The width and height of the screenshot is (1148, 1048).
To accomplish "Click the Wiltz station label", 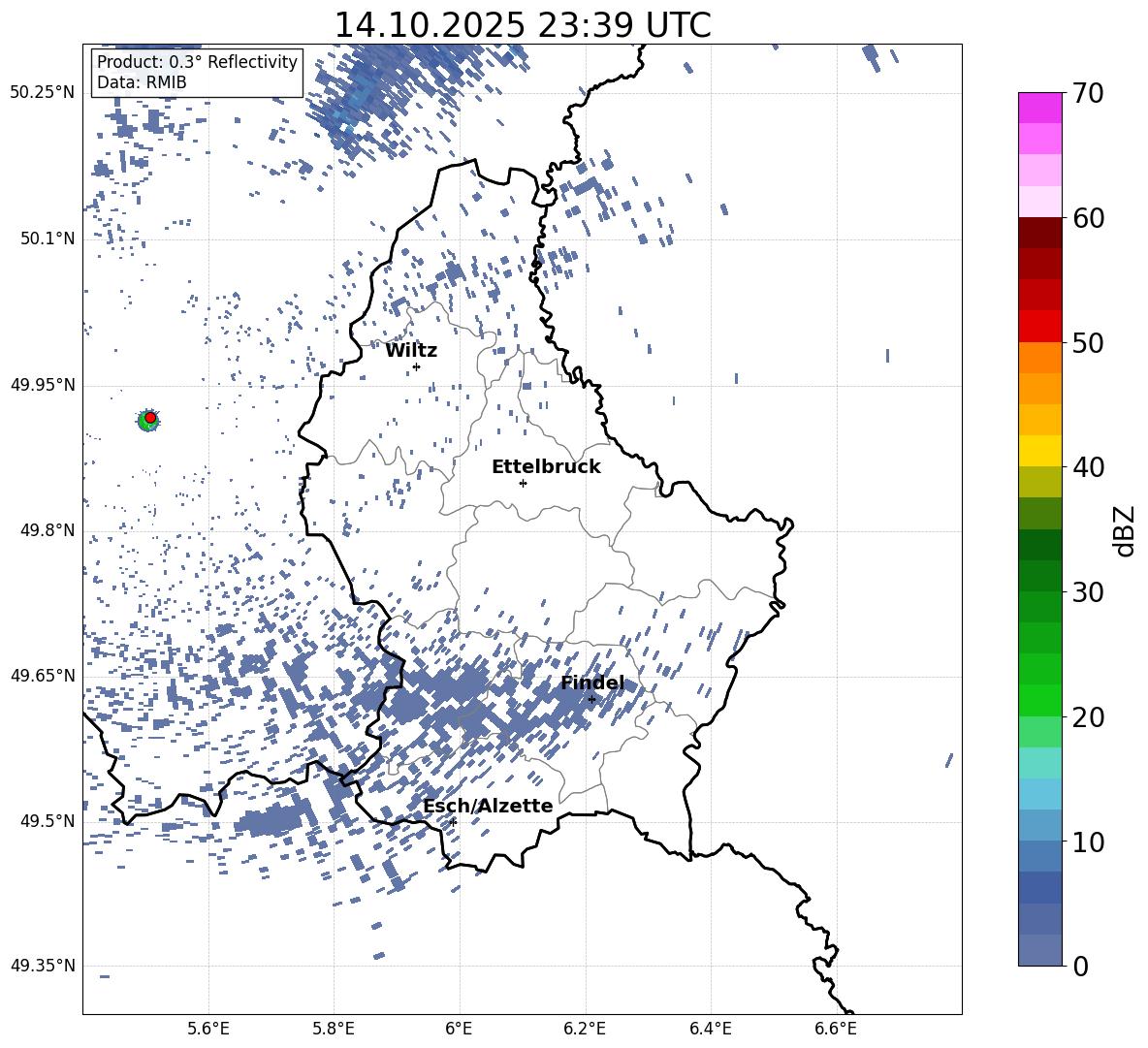I will tap(411, 351).
